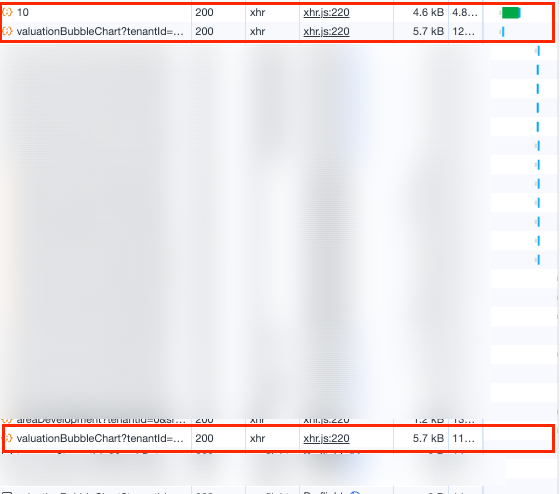Click status 200 of request "10"
Screen dimensions: 560x494
[204, 13]
